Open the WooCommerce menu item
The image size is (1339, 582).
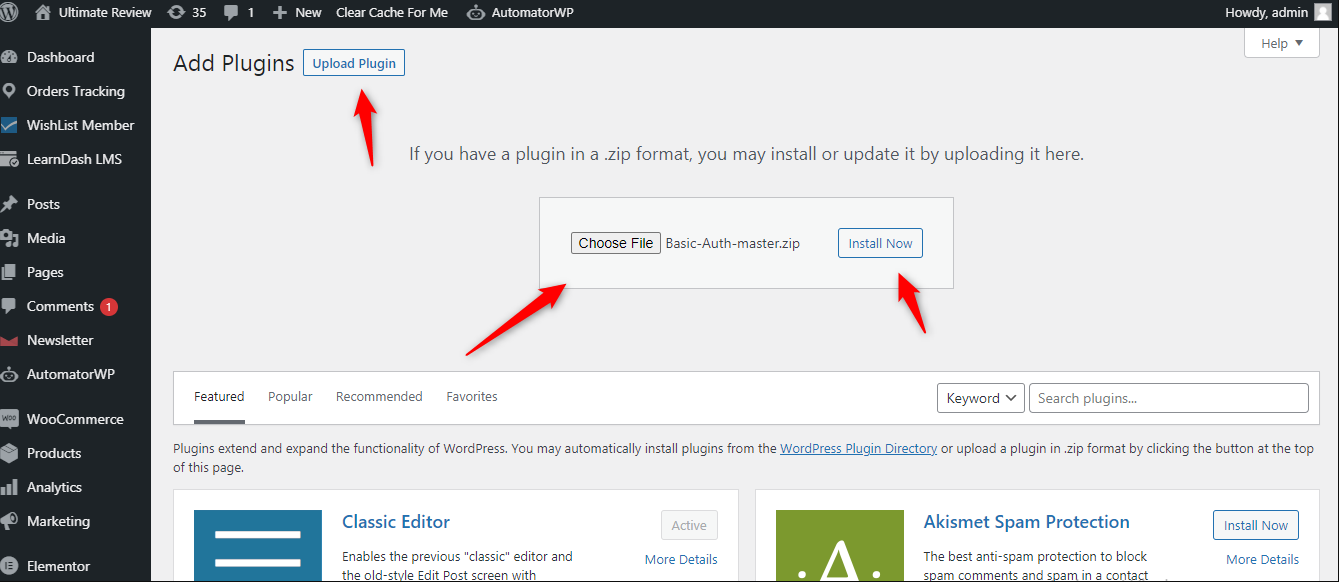click(x=75, y=419)
